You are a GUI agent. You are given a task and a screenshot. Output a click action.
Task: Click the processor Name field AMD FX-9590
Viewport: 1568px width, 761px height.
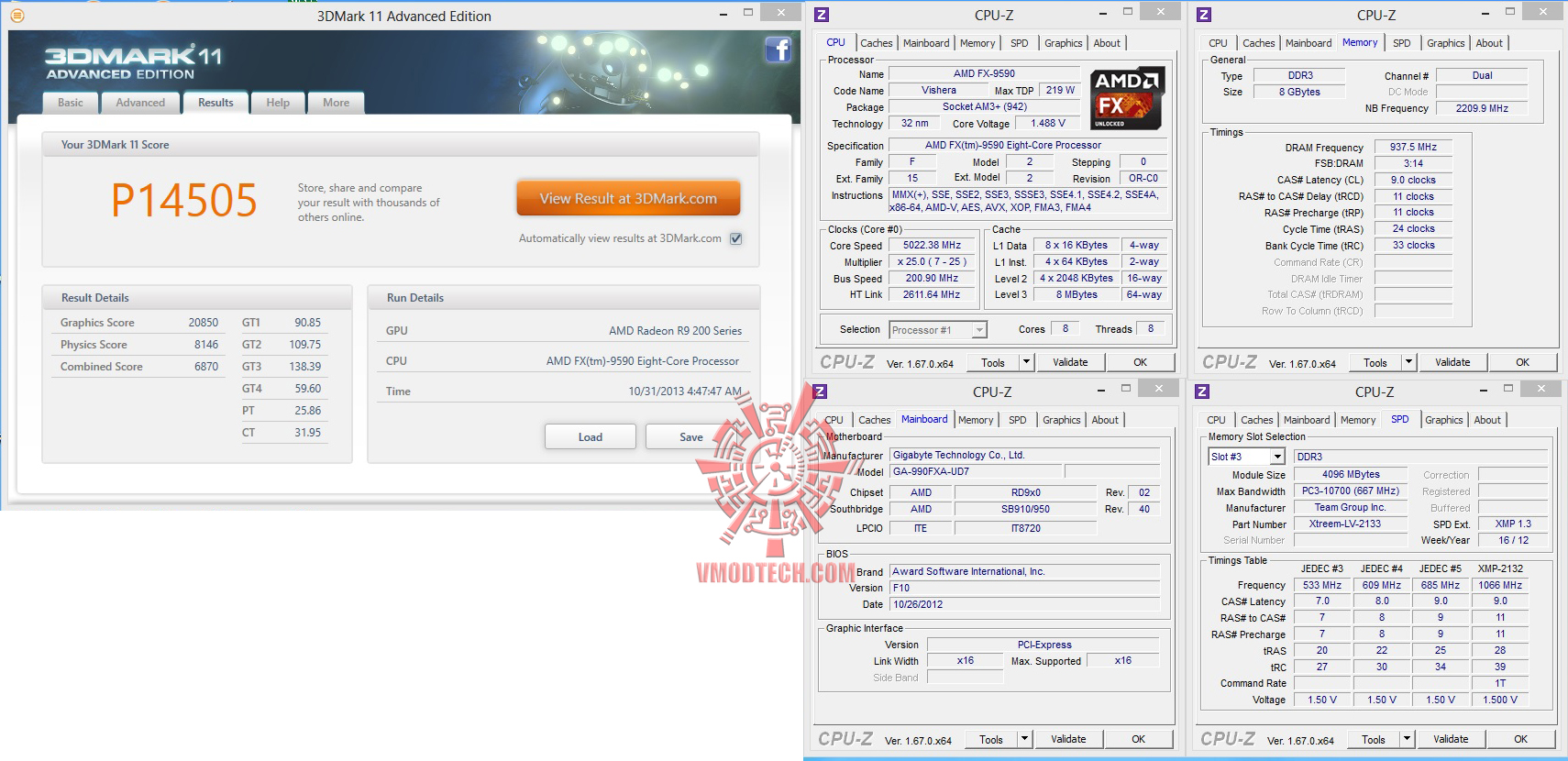tap(984, 73)
